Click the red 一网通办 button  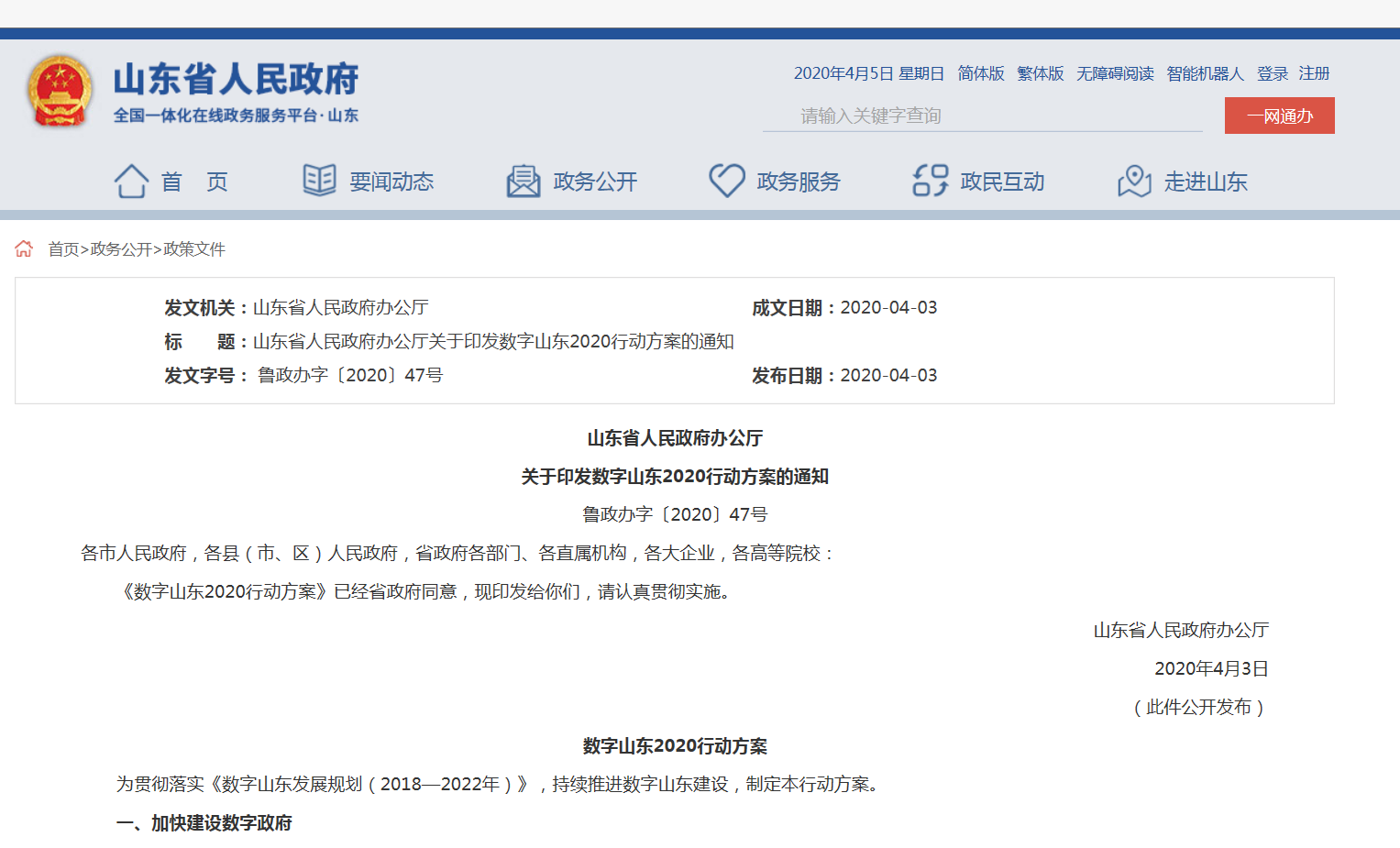coord(1280,116)
